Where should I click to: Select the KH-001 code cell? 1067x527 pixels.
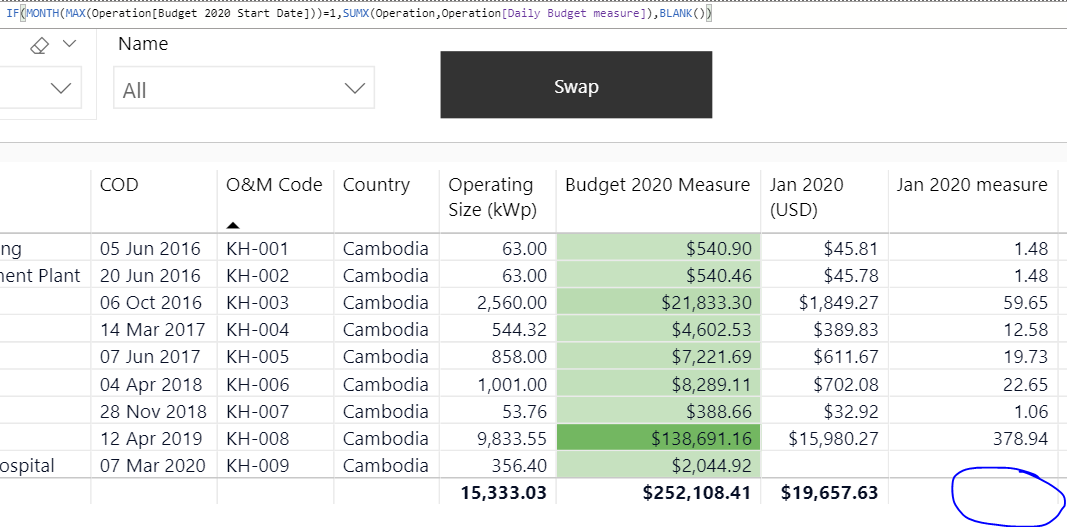pyautogui.click(x=257, y=249)
